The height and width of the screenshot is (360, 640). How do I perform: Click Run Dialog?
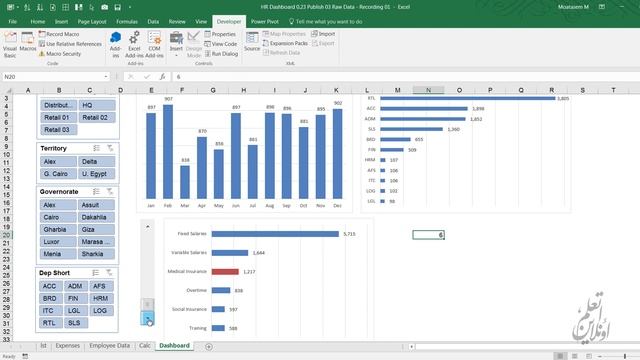[x=221, y=53]
